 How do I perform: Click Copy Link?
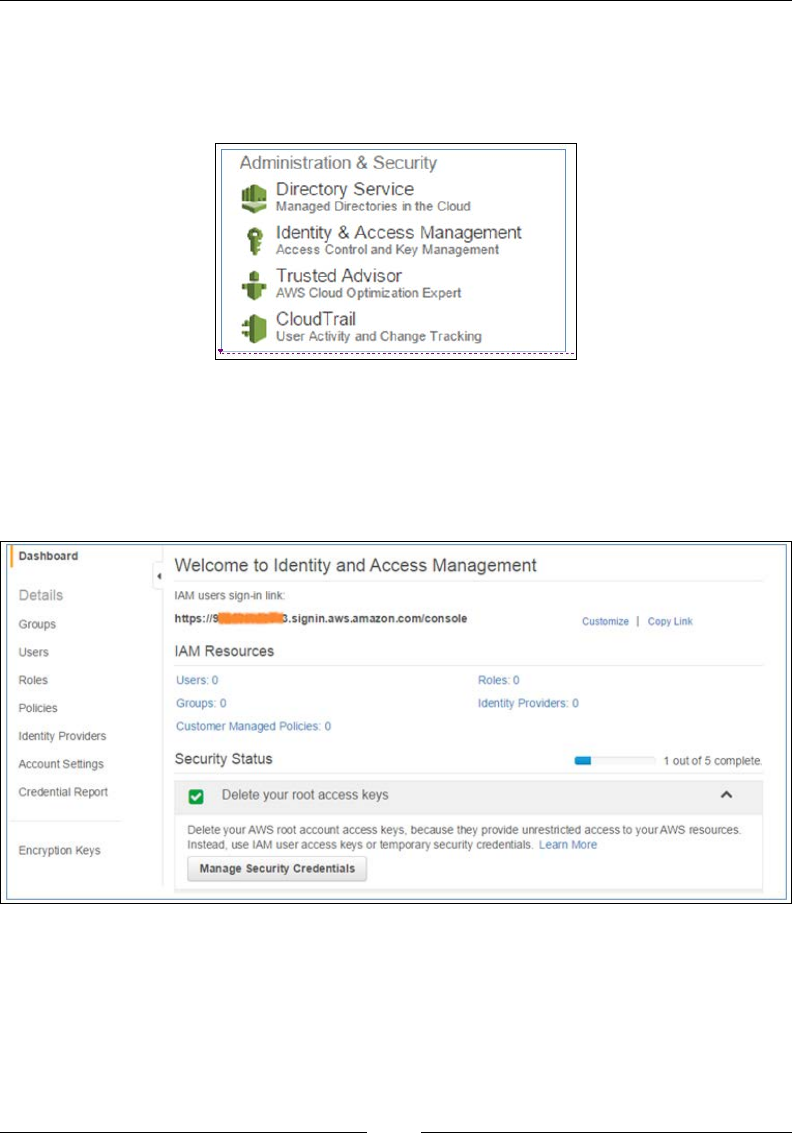(x=670, y=621)
